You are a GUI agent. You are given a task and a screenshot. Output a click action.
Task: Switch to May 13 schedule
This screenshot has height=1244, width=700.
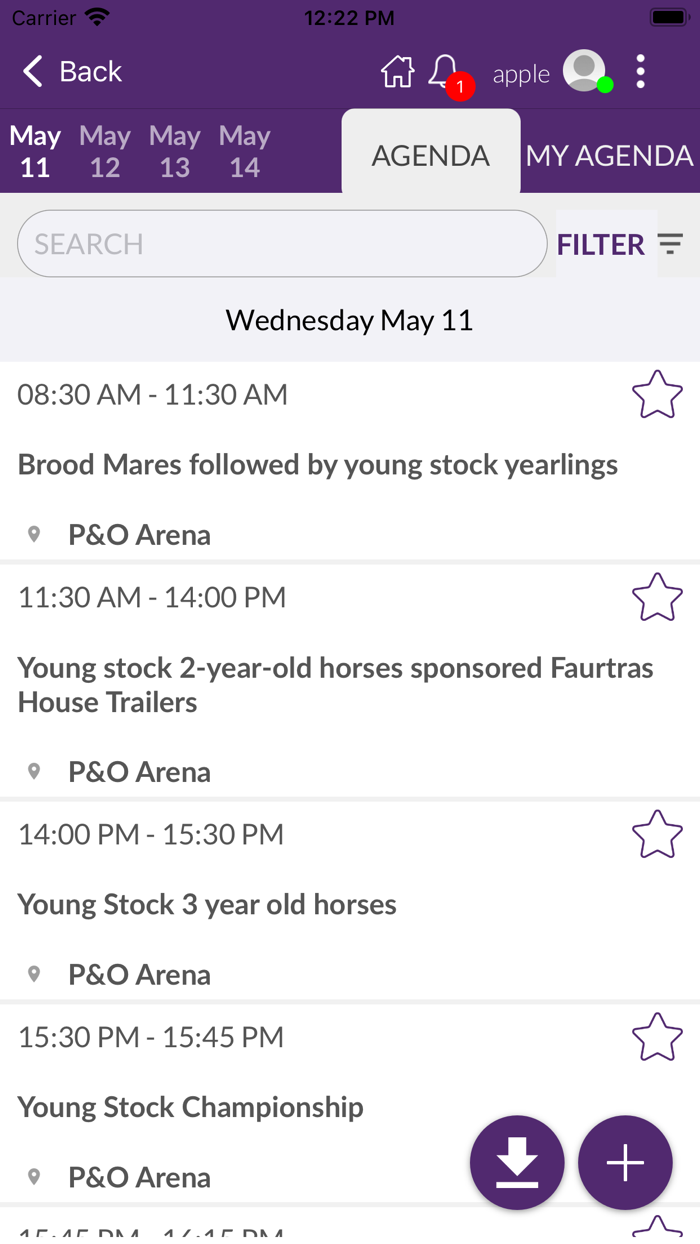[x=175, y=151]
